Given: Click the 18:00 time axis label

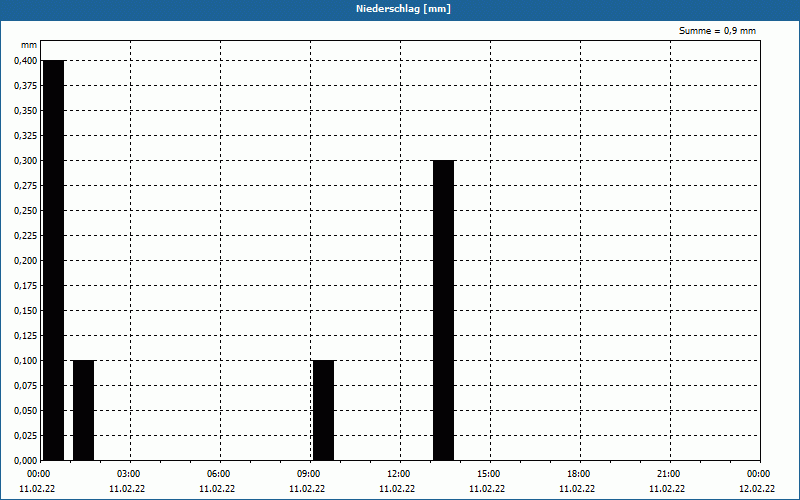Looking at the screenshot, I should click(578, 474).
